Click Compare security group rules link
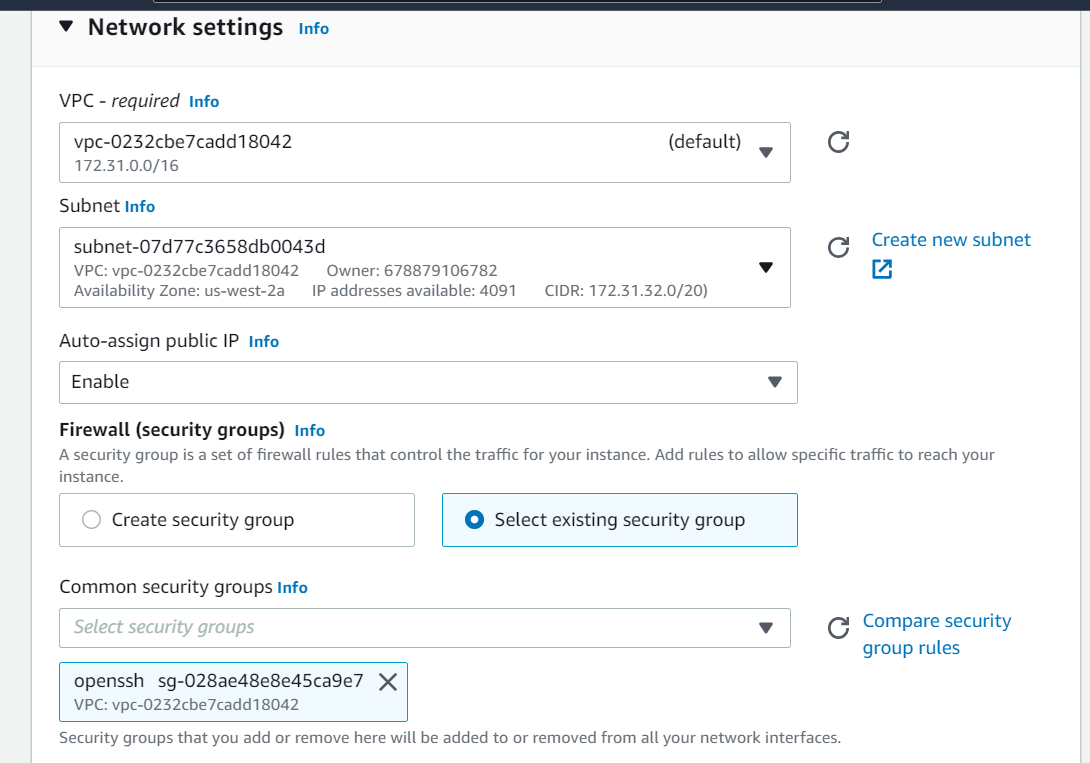Image resolution: width=1090 pixels, height=763 pixels. [x=936, y=634]
